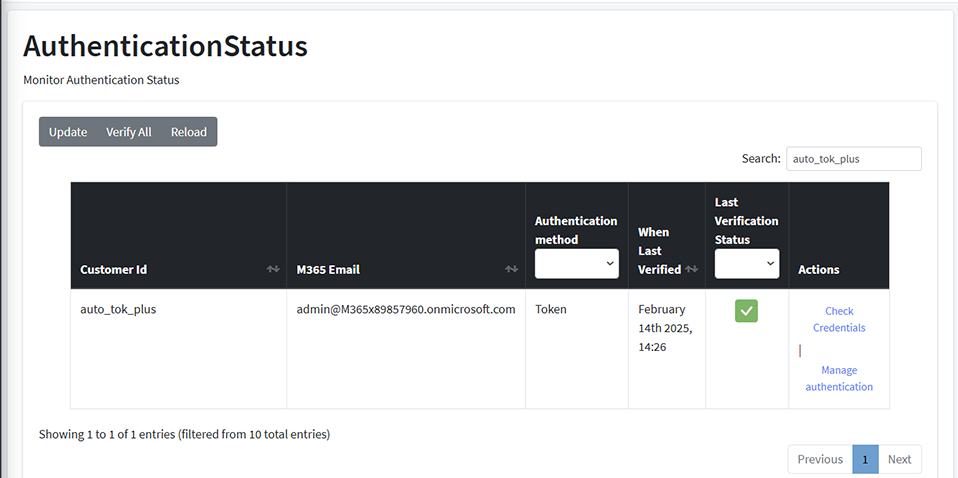
Task: Click the February 14th 2025, 14:26 cell
Action: (667, 348)
